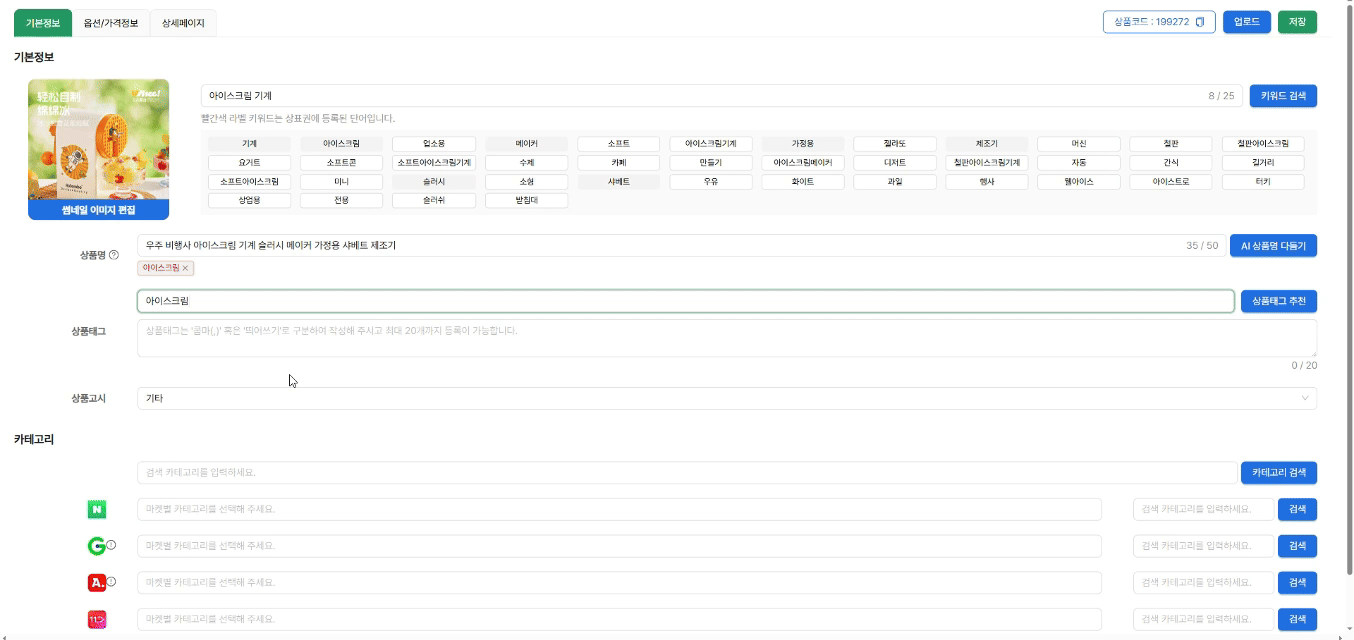Click the help icon next to 상품명
1354x640 pixels.
pos(113,255)
